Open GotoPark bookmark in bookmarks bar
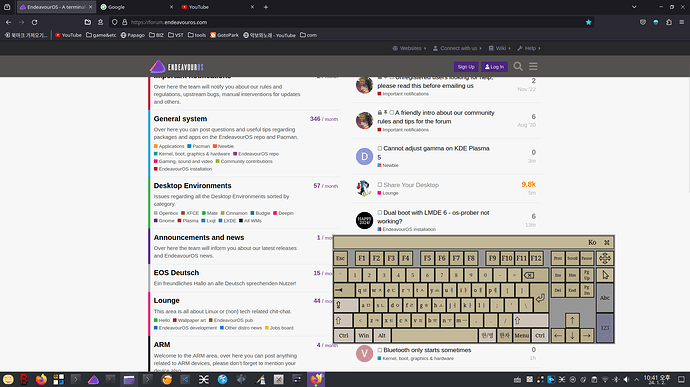Screen dimensions: 690x387 (224, 35)
